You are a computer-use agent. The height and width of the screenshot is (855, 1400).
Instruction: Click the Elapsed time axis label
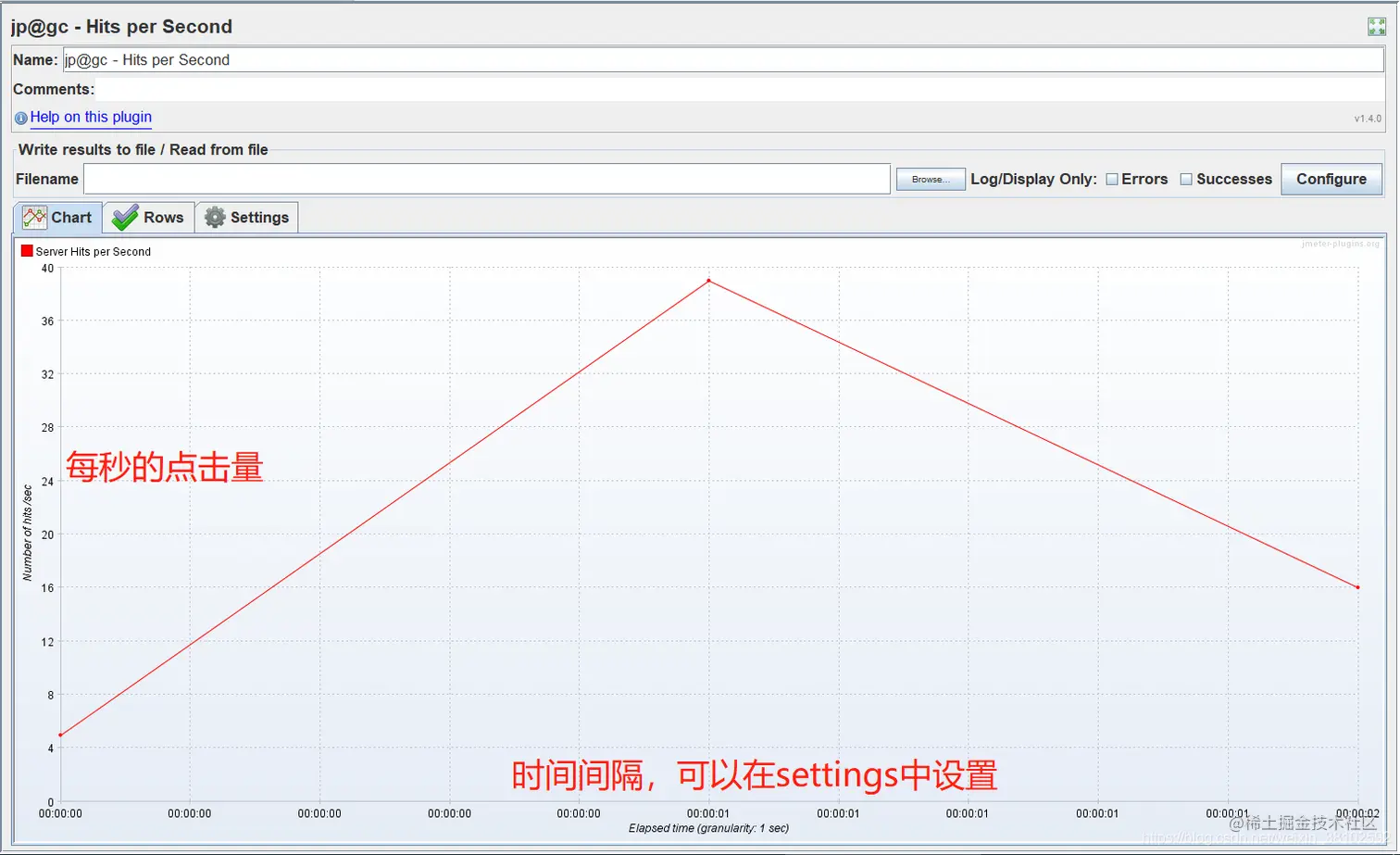(x=709, y=828)
